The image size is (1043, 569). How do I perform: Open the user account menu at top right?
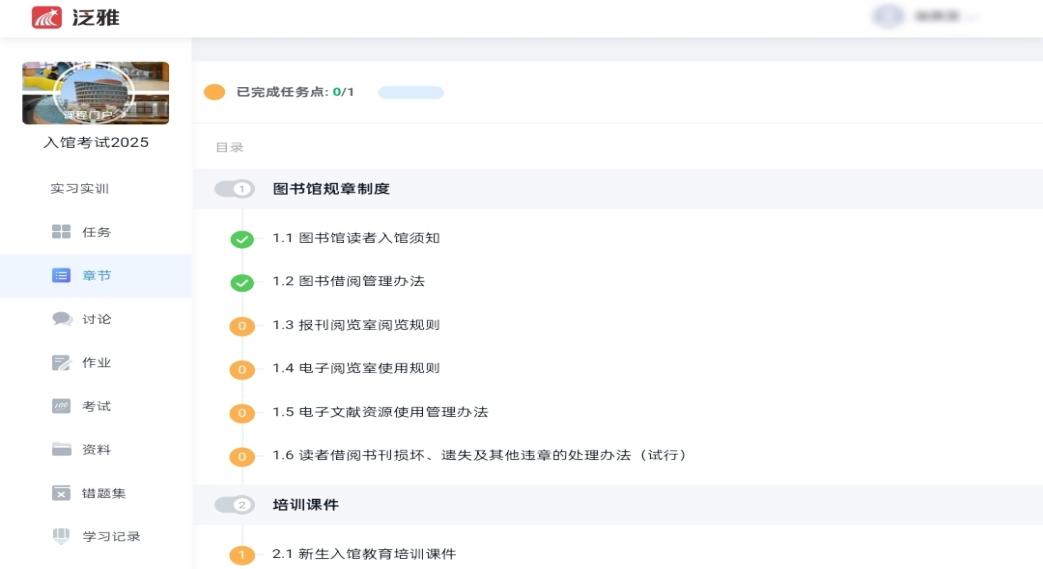pos(925,17)
